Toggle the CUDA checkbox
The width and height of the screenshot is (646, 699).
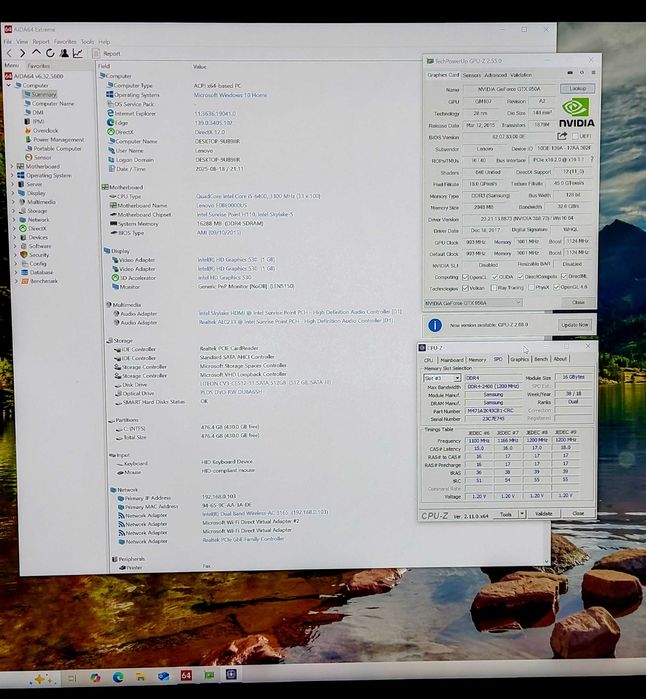(x=494, y=277)
